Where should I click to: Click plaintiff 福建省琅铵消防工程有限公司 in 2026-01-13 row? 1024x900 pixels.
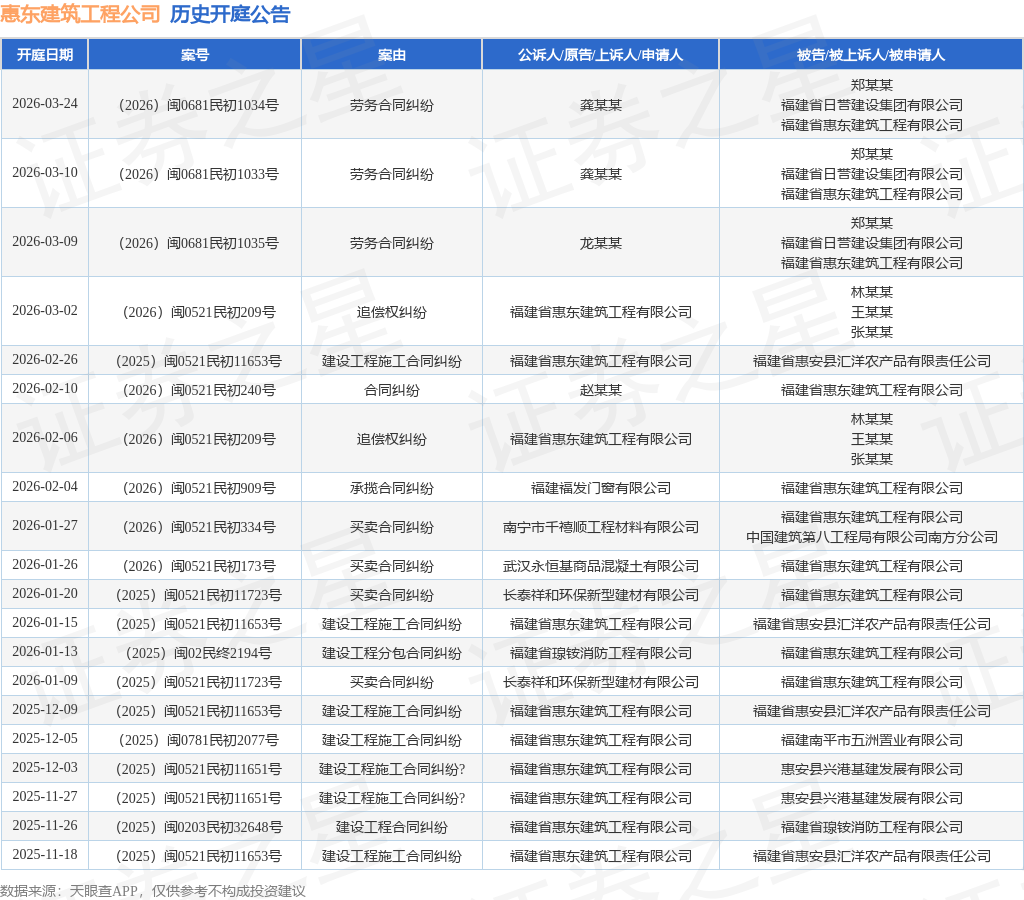click(x=601, y=653)
